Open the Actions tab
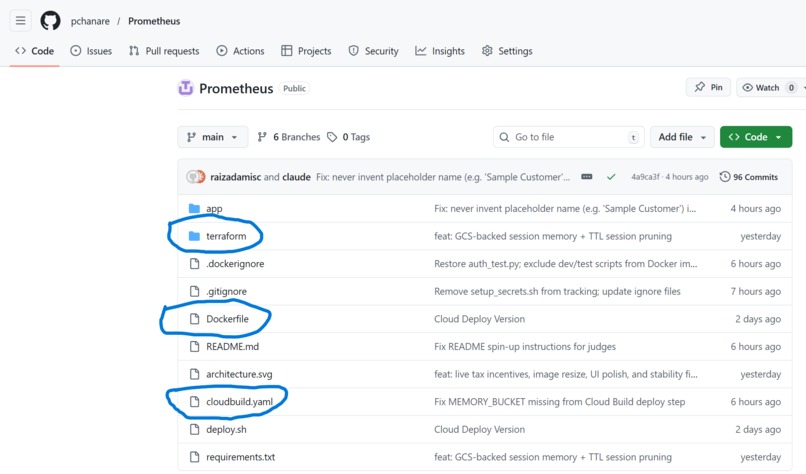The width and height of the screenshot is (806, 474). pos(240,51)
